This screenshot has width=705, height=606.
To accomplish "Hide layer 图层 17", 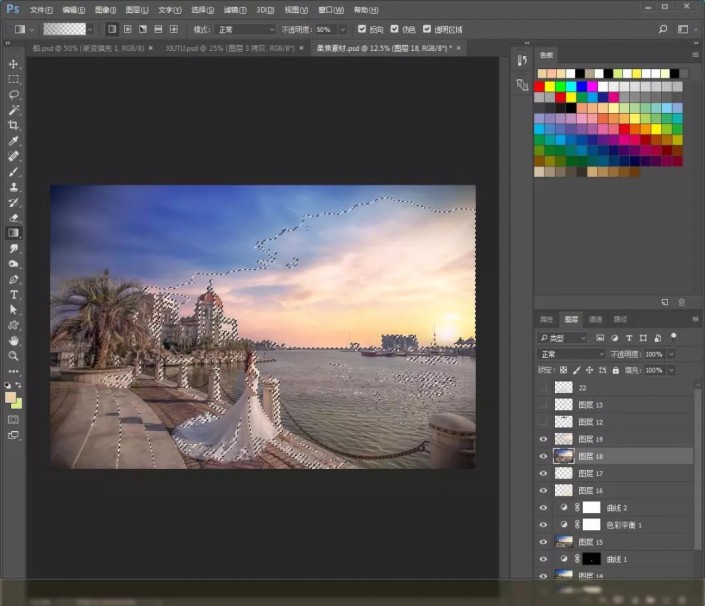I will tap(543, 473).
